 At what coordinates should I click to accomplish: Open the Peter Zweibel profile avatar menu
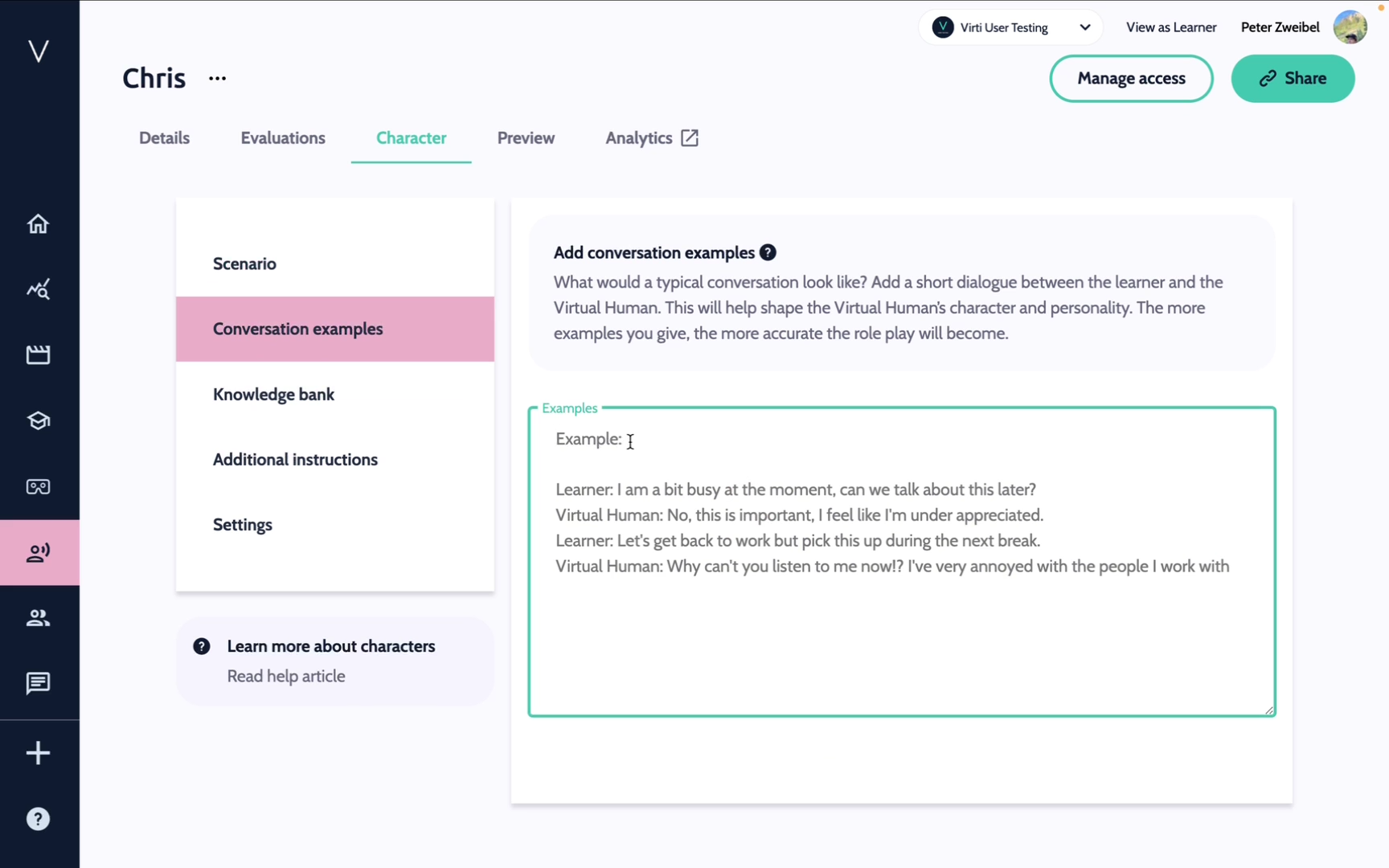pos(1350,27)
